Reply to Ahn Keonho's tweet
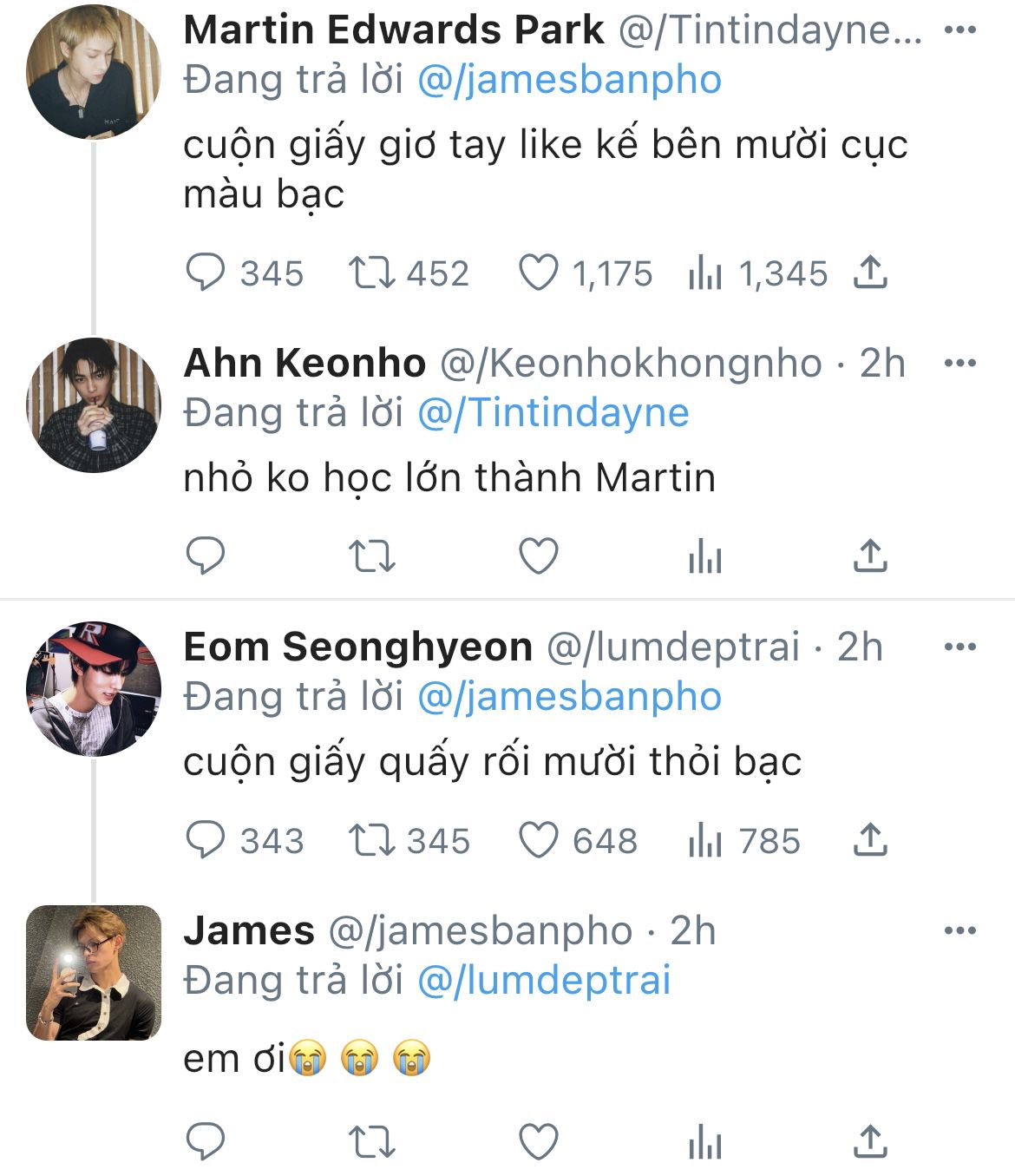The height and width of the screenshot is (1176, 1015). pos(206,555)
